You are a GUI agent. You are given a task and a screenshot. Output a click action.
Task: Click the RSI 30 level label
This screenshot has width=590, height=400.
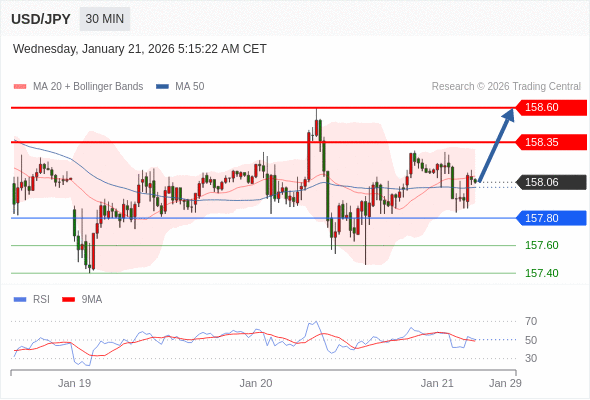click(x=531, y=358)
